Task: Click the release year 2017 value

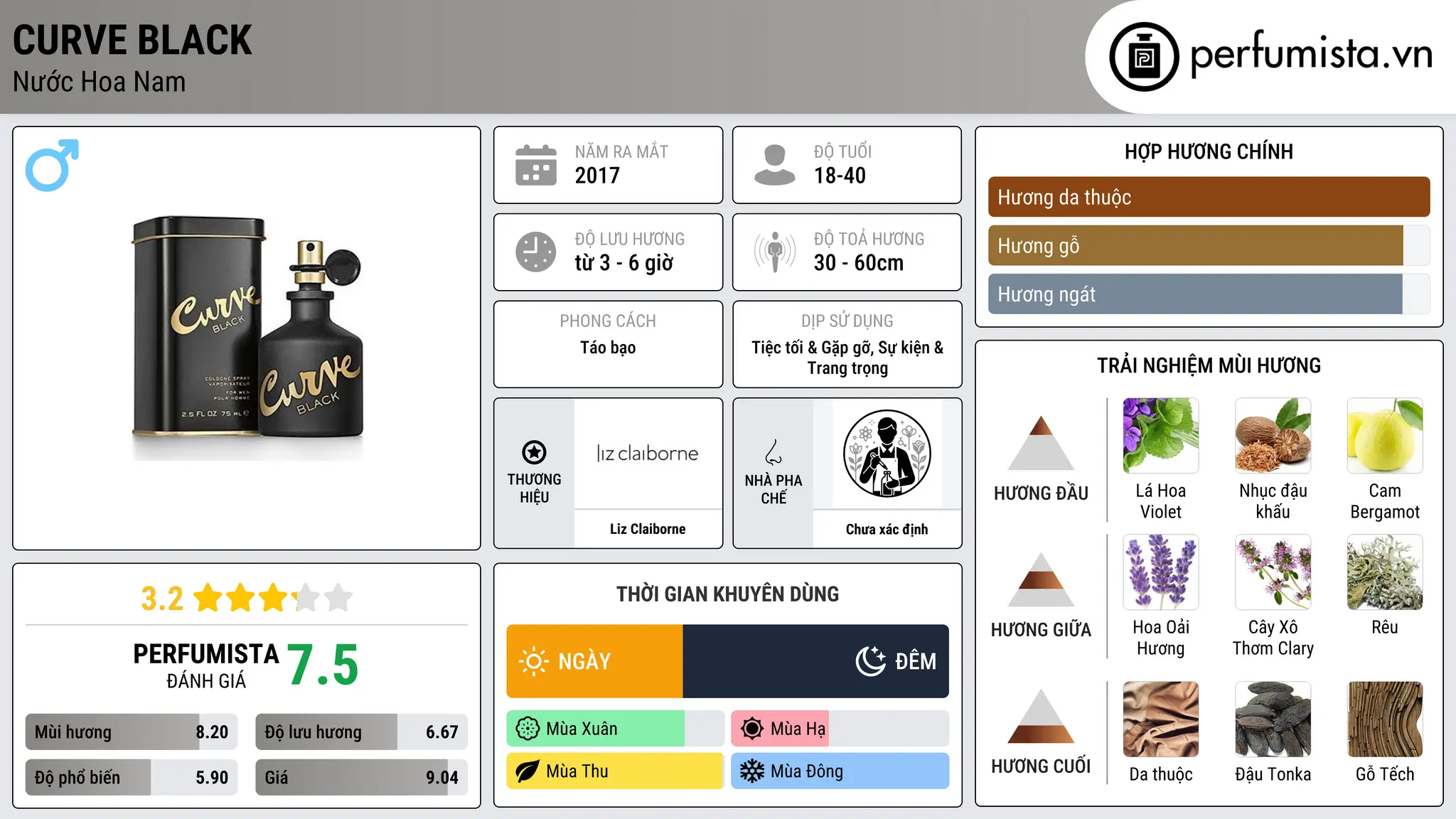Action: (597, 176)
